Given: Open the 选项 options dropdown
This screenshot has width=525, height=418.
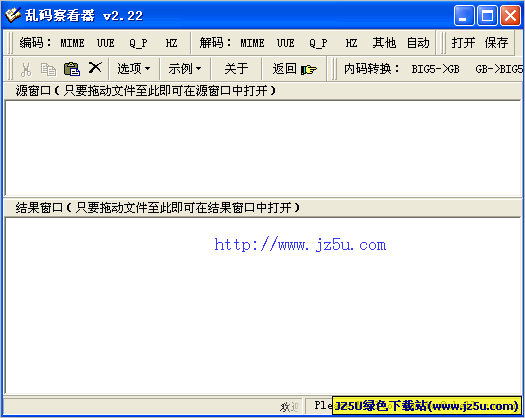Looking at the screenshot, I should click(134, 69).
